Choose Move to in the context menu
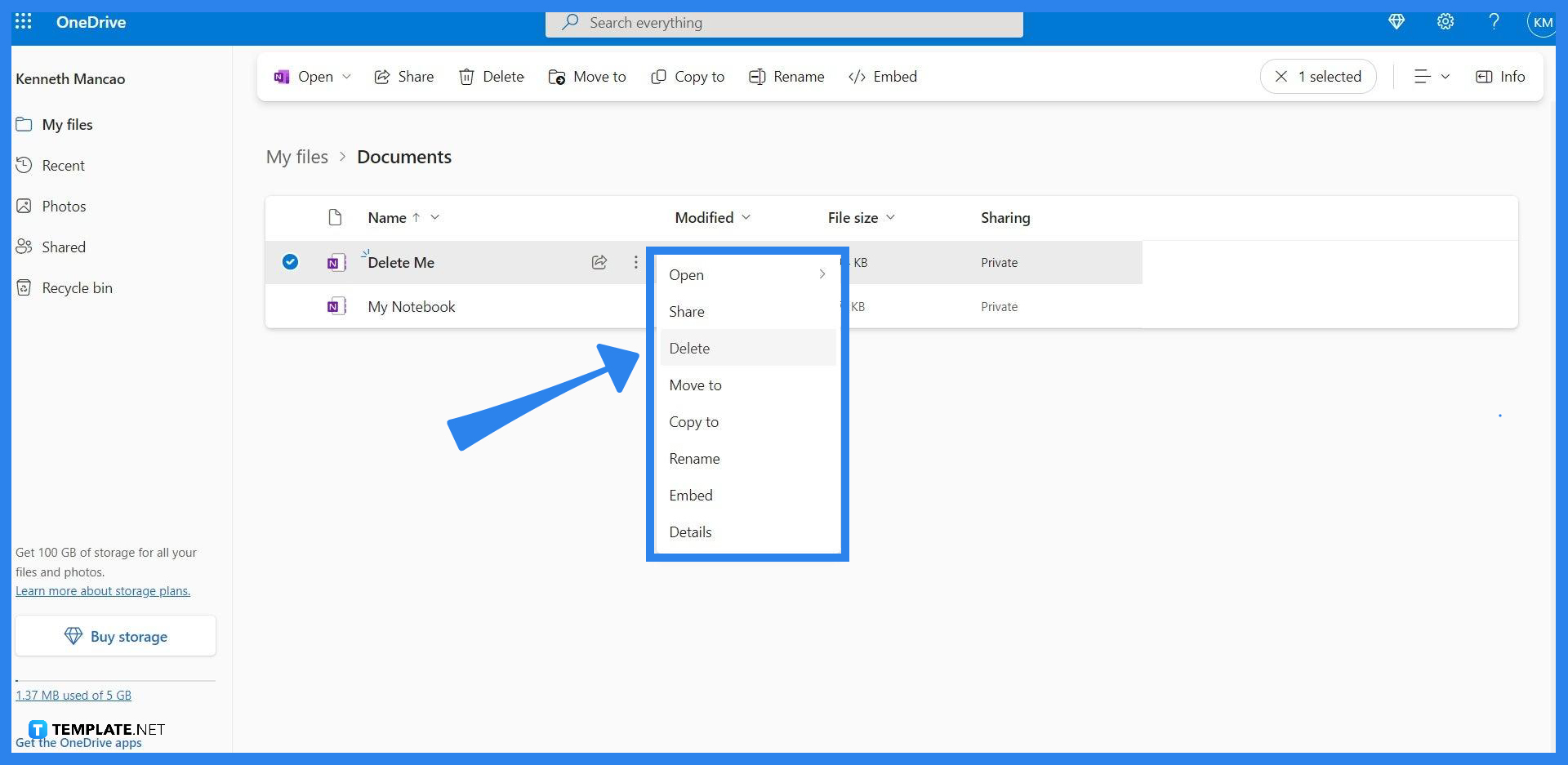The image size is (1568, 765). (695, 385)
